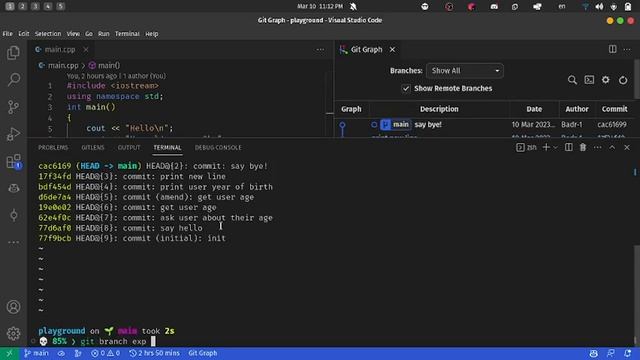
Task: Click the Copilot status icon in status bar
Action: 593,353
